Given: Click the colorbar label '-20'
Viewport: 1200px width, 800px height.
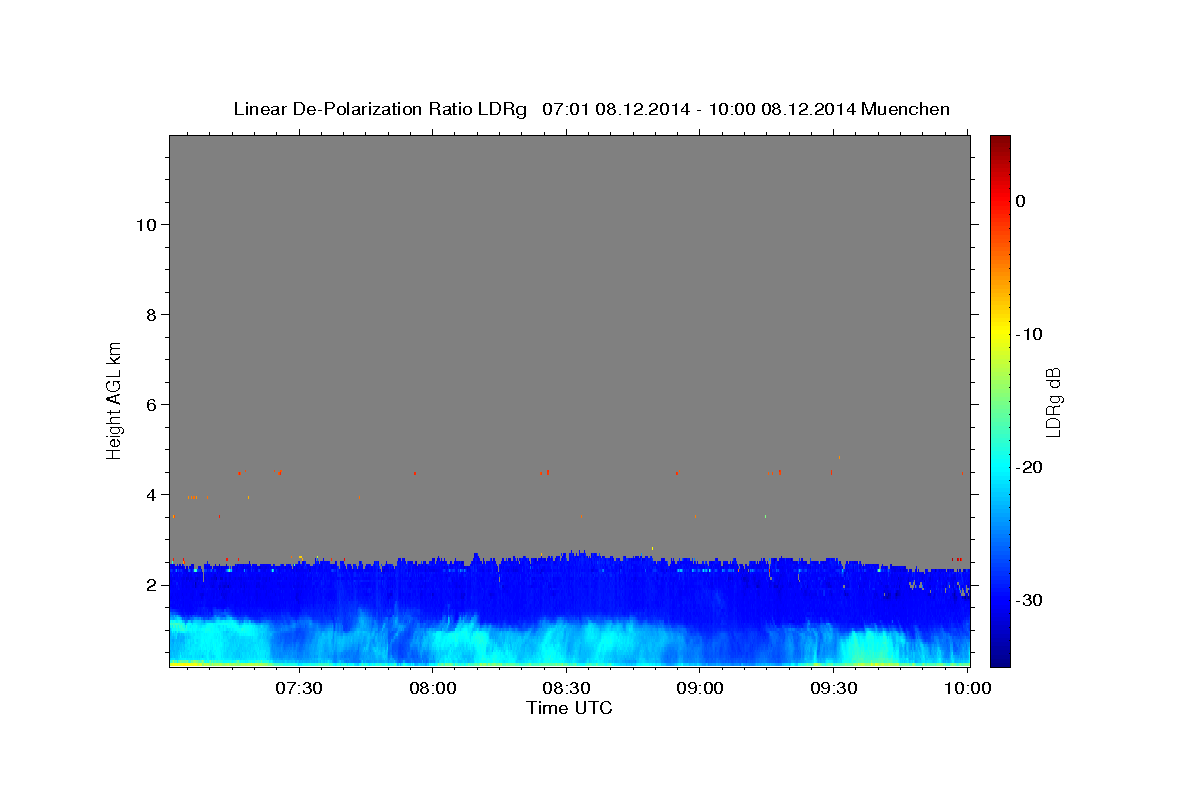Looking at the screenshot, I should pos(1029,467).
